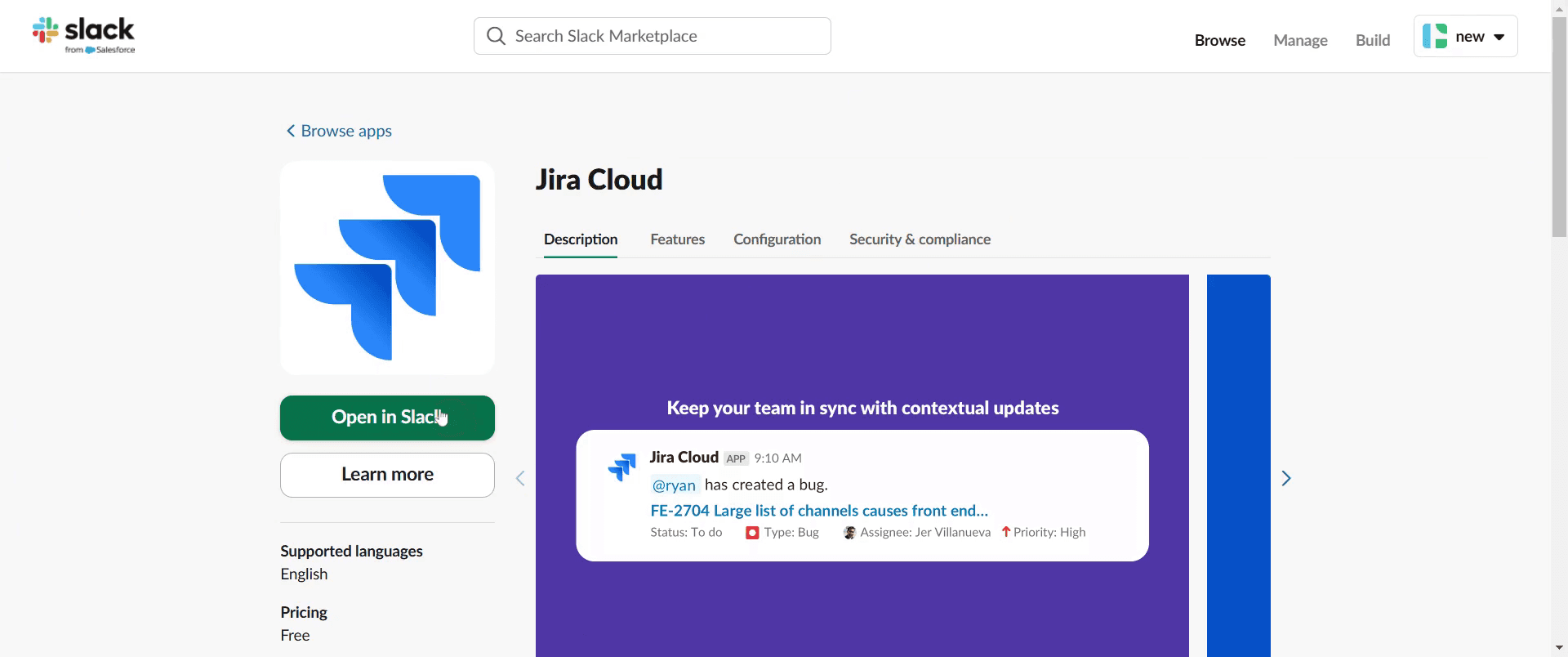1568x657 pixels.
Task: Click Jira icon in message preview
Action: pos(622,467)
